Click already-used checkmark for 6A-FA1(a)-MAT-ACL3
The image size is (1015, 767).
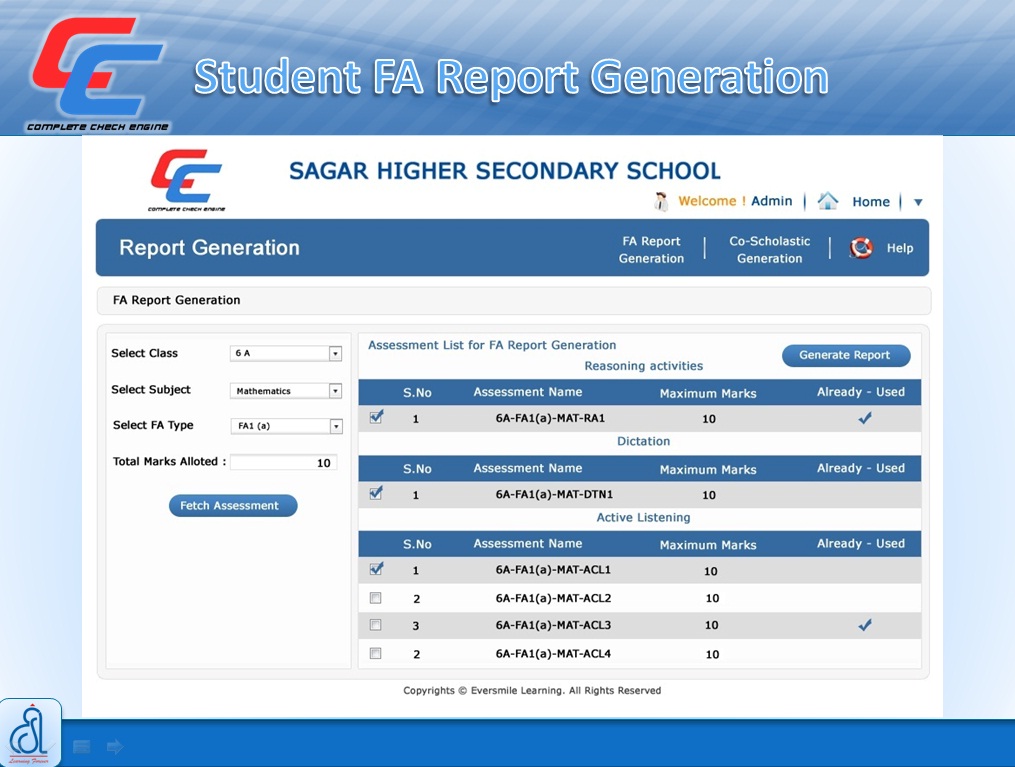click(x=865, y=625)
